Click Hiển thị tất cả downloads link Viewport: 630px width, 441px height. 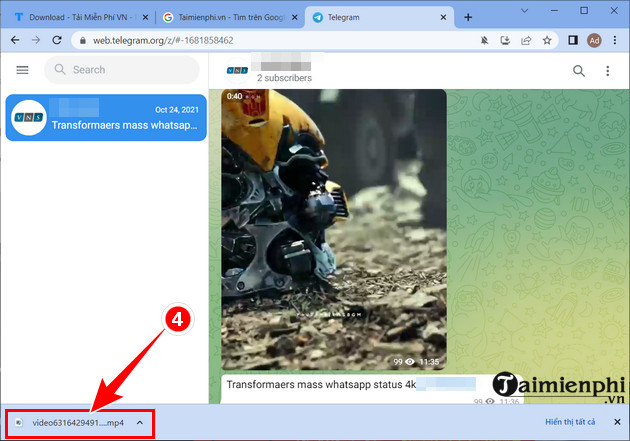[570, 422]
